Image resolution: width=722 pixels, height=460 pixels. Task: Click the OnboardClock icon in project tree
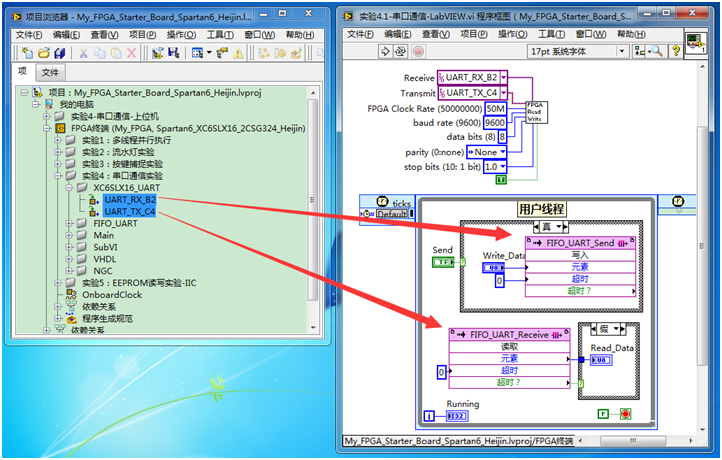pos(71,294)
